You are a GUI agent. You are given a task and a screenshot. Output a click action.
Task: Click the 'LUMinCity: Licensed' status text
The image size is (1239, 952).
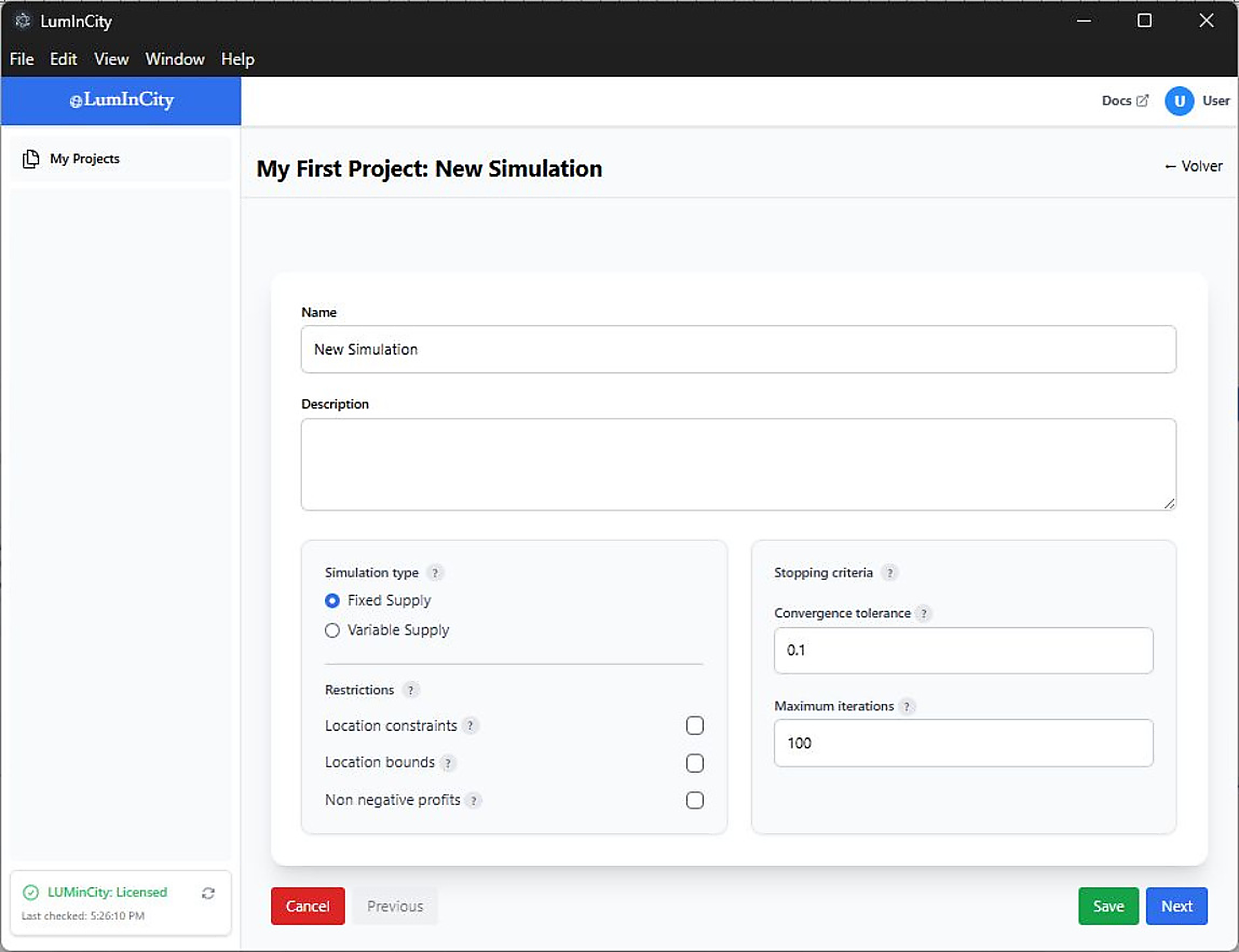(107, 893)
